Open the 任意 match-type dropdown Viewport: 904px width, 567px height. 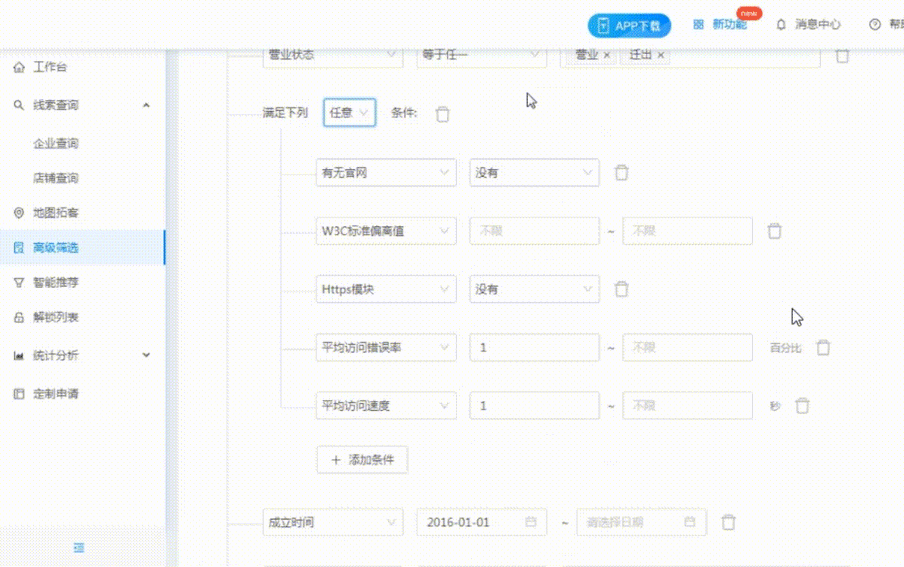tap(349, 112)
